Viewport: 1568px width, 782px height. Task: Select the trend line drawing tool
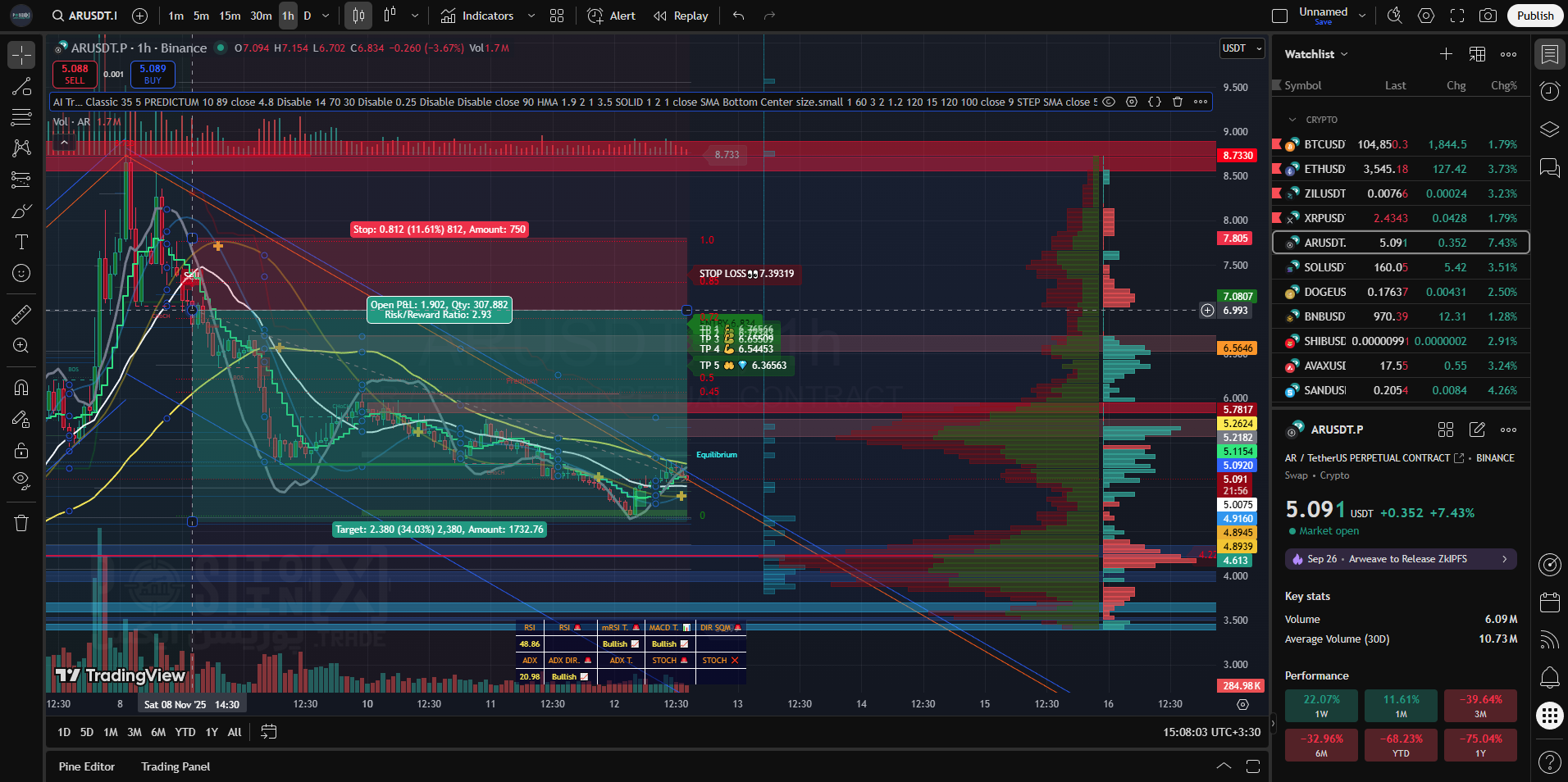pyautogui.click(x=21, y=87)
